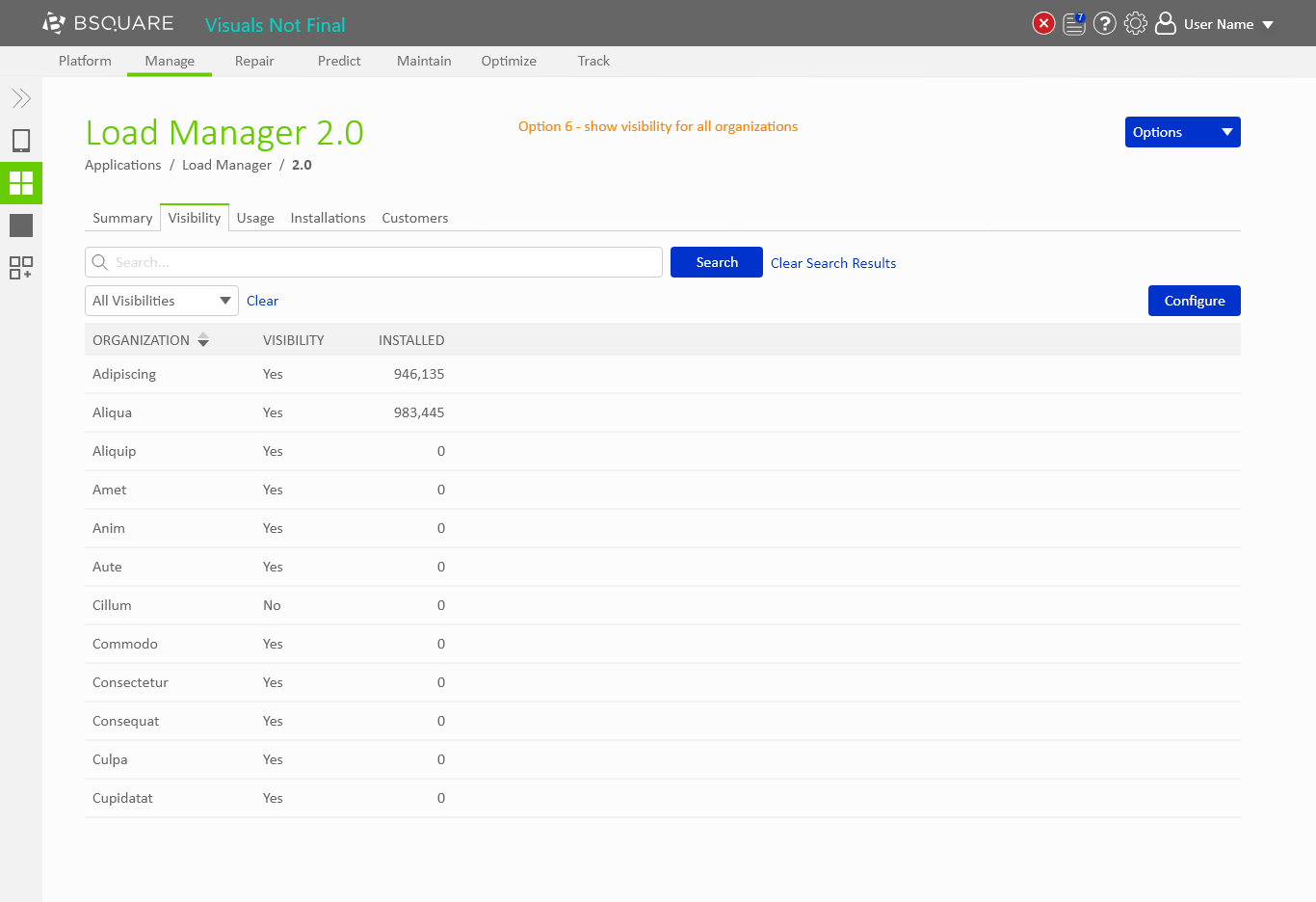The width and height of the screenshot is (1316, 902).
Task: Select the green applications grid icon
Action: click(21, 183)
